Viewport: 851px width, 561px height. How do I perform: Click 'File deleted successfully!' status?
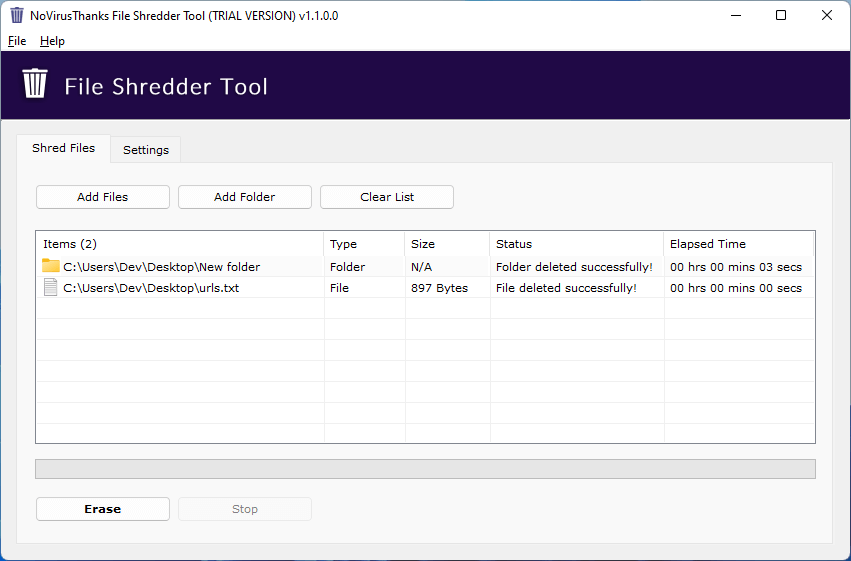coord(566,288)
